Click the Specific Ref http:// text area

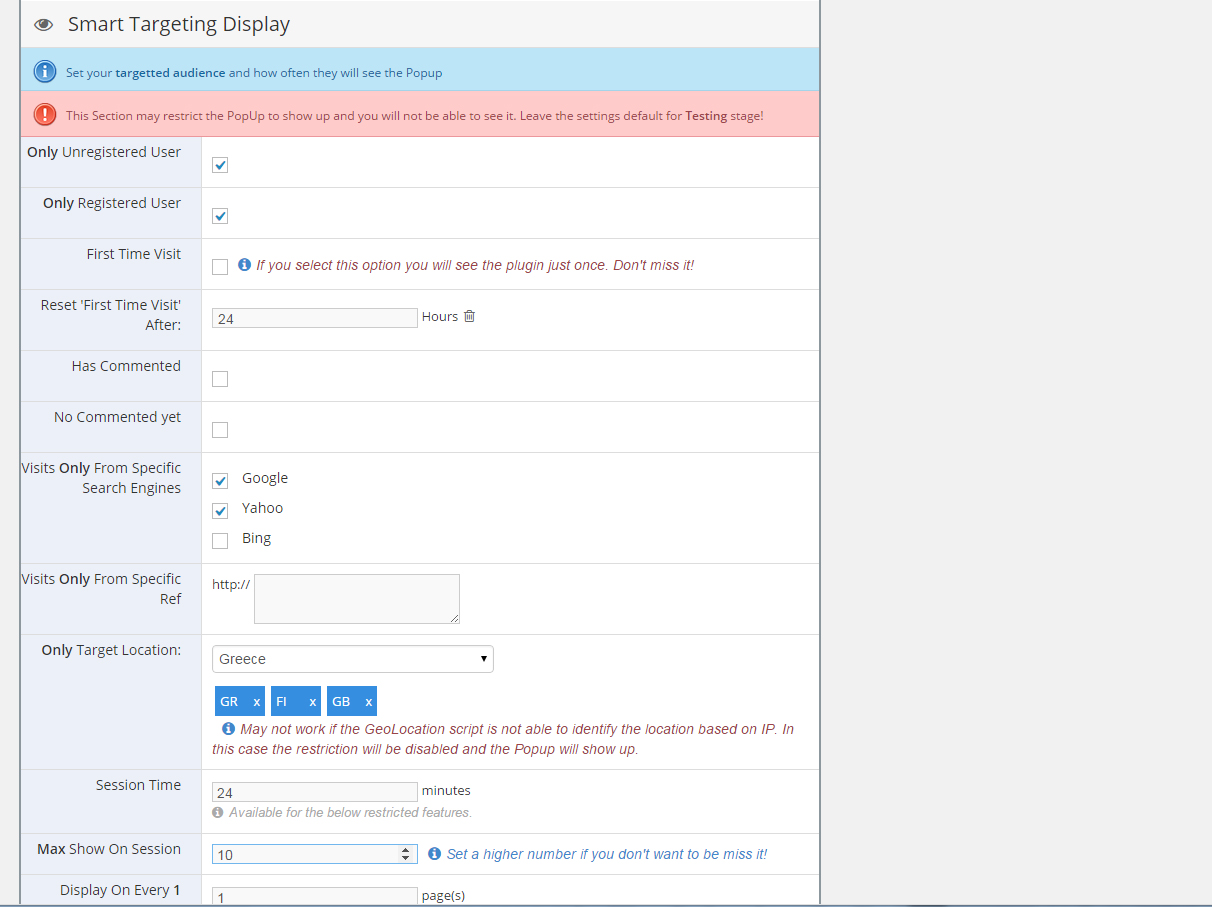pos(356,598)
